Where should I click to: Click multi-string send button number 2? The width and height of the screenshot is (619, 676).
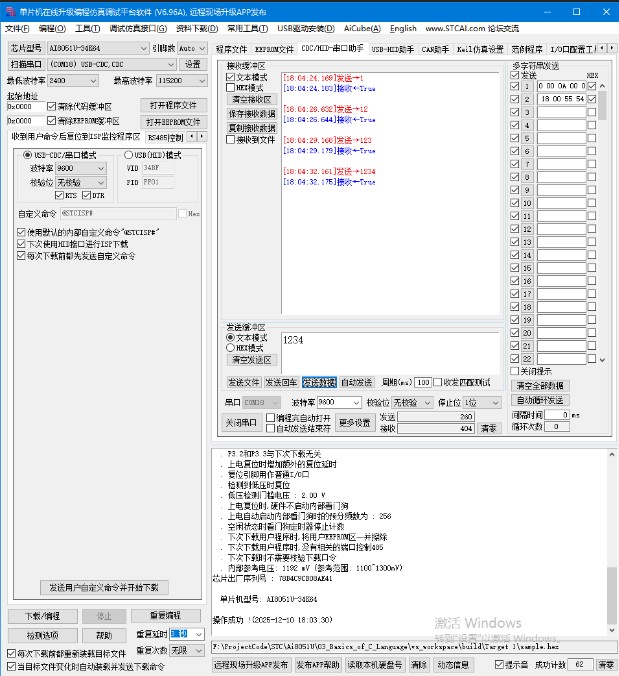pos(527,99)
